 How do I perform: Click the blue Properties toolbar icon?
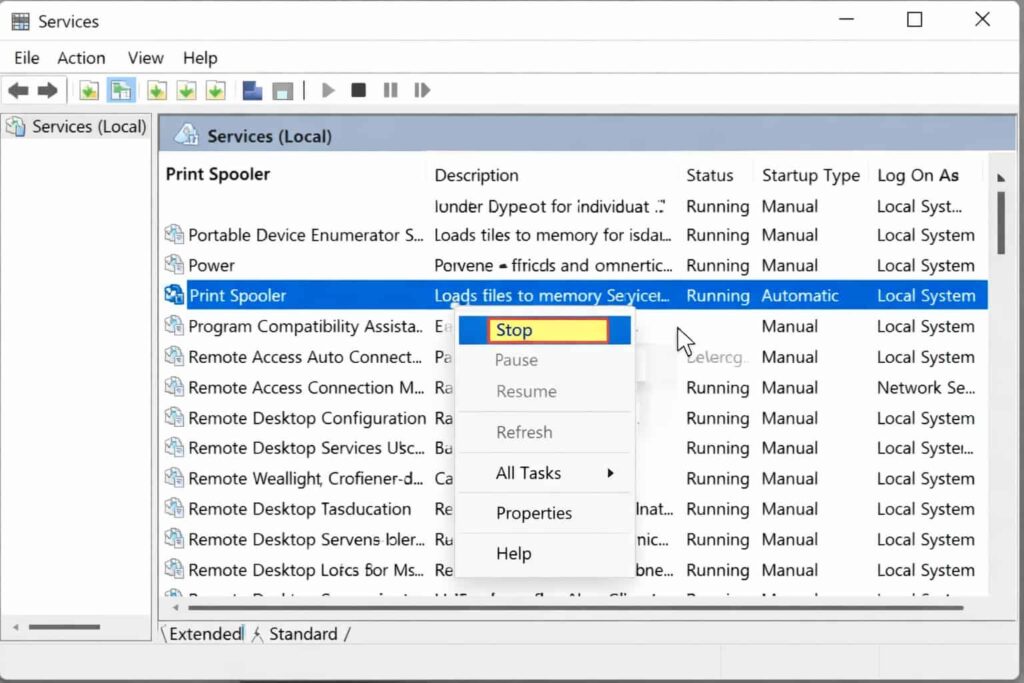click(252, 91)
